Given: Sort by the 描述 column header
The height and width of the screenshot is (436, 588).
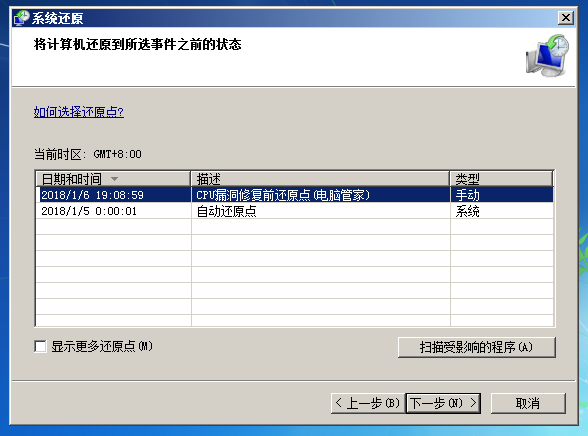Looking at the screenshot, I should (x=320, y=179).
